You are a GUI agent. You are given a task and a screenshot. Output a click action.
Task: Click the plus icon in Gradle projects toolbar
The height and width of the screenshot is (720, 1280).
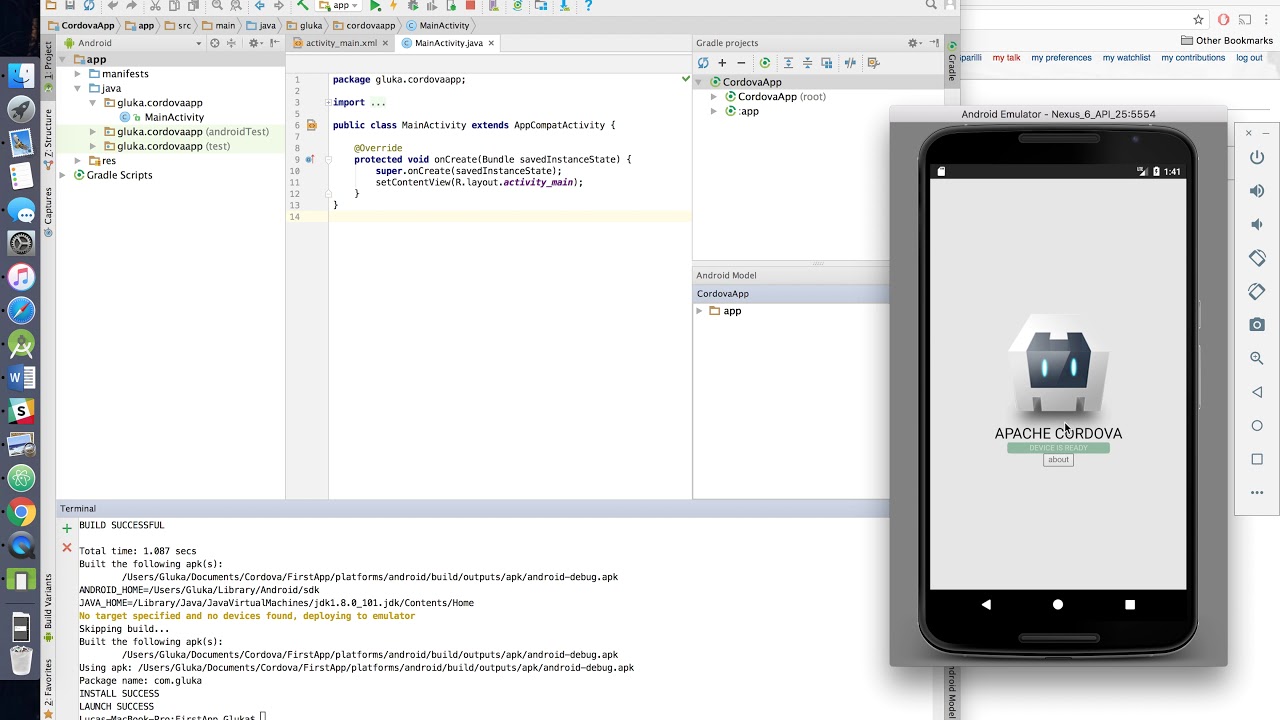722,62
